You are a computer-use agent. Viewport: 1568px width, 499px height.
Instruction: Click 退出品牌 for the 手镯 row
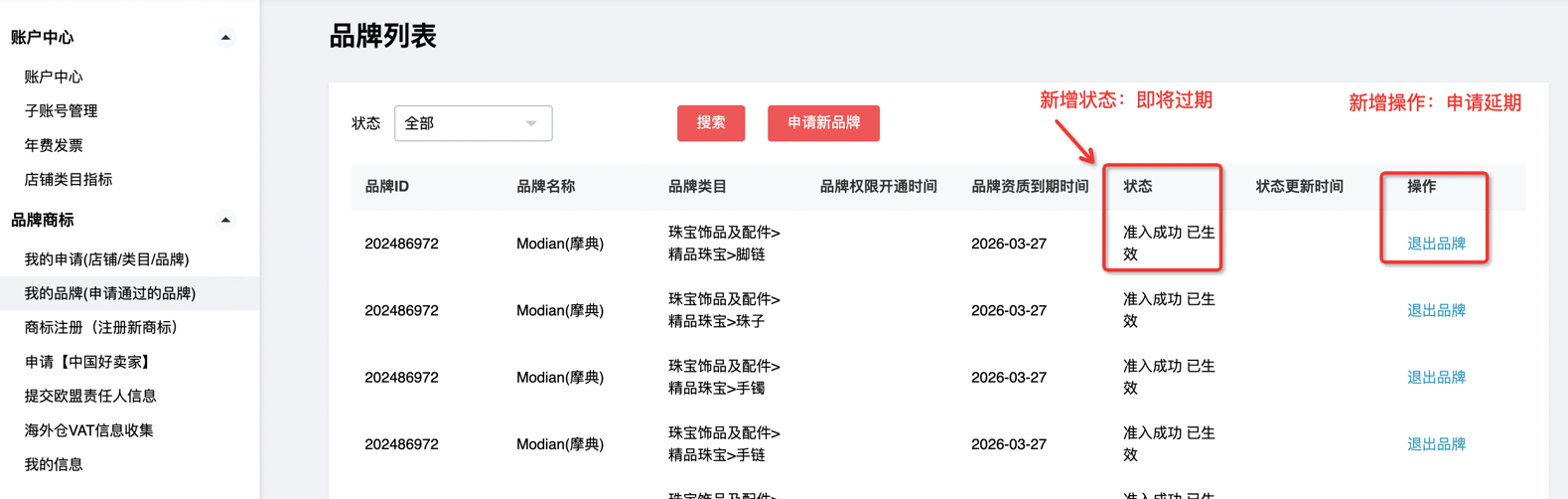pos(1436,377)
